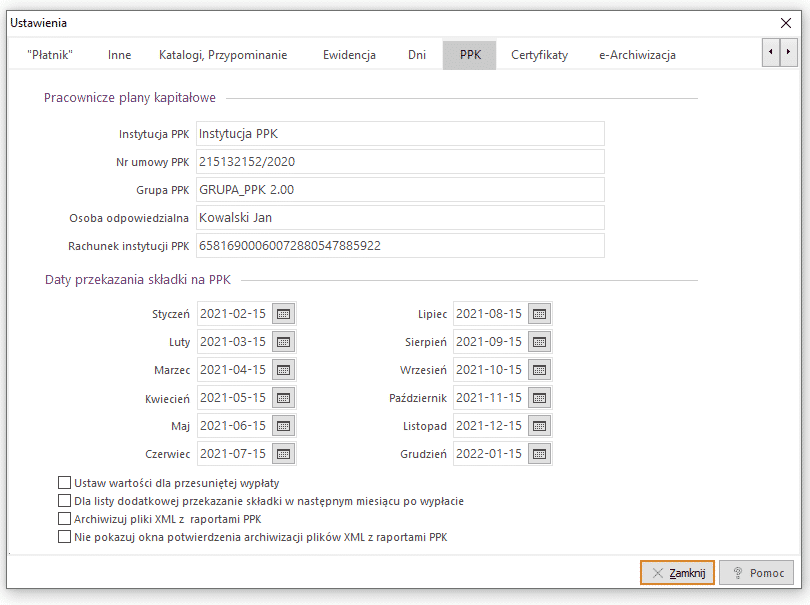Open the Certyfikaty tab
The width and height of the screenshot is (810, 605).
539,55
